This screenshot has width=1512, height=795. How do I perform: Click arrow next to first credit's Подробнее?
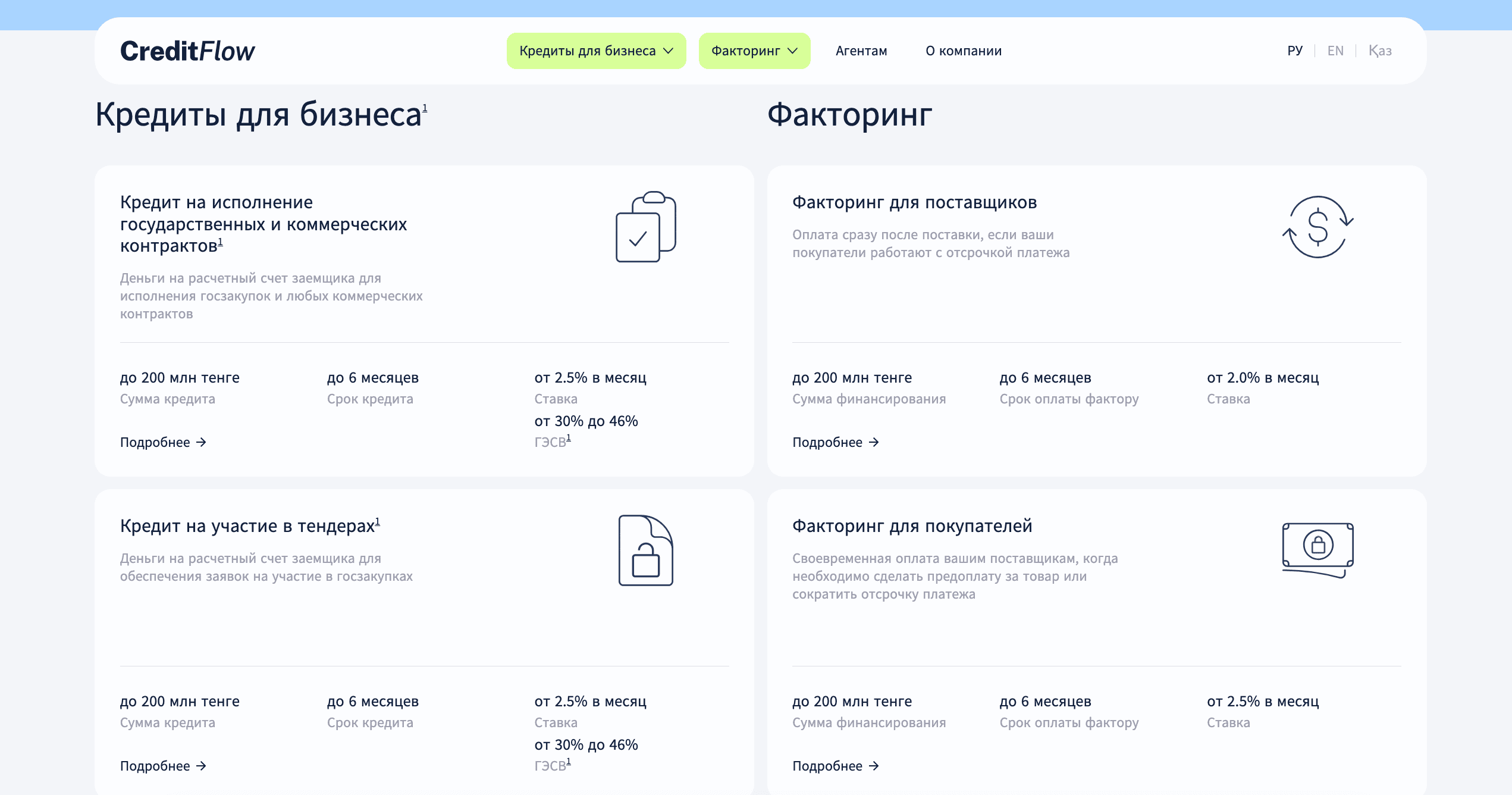[202, 442]
